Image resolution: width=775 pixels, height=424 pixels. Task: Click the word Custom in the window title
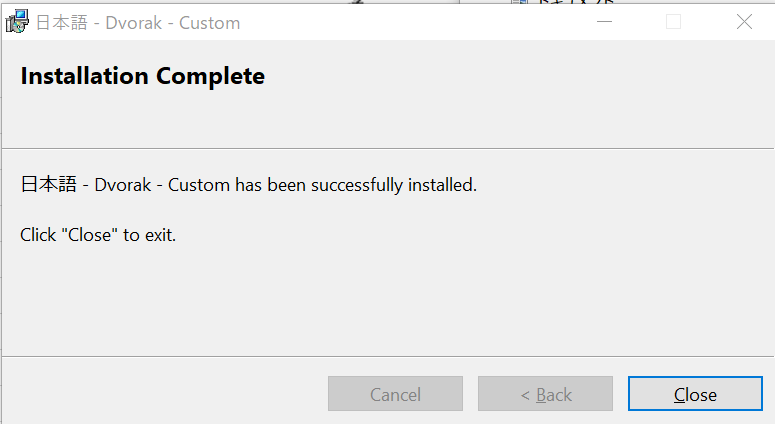210,23
